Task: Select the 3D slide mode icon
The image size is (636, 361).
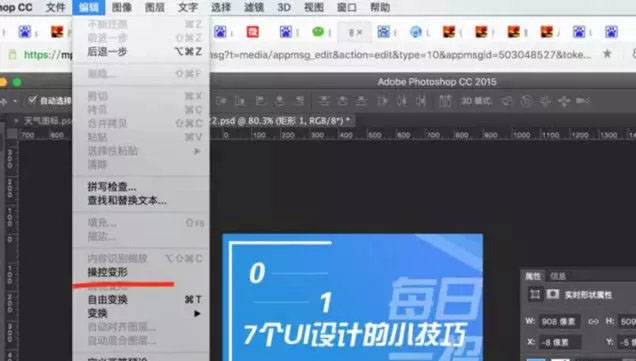Action: pyautogui.click(x=564, y=101)
